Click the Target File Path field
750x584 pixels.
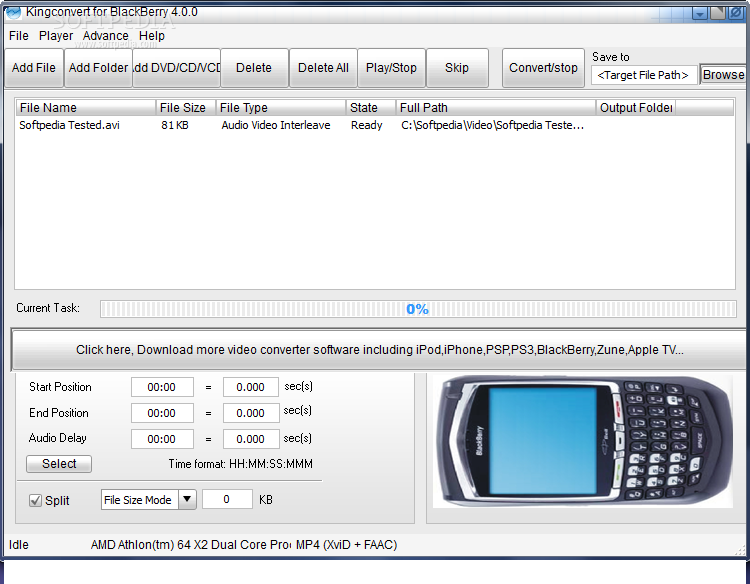click(643, 75)
